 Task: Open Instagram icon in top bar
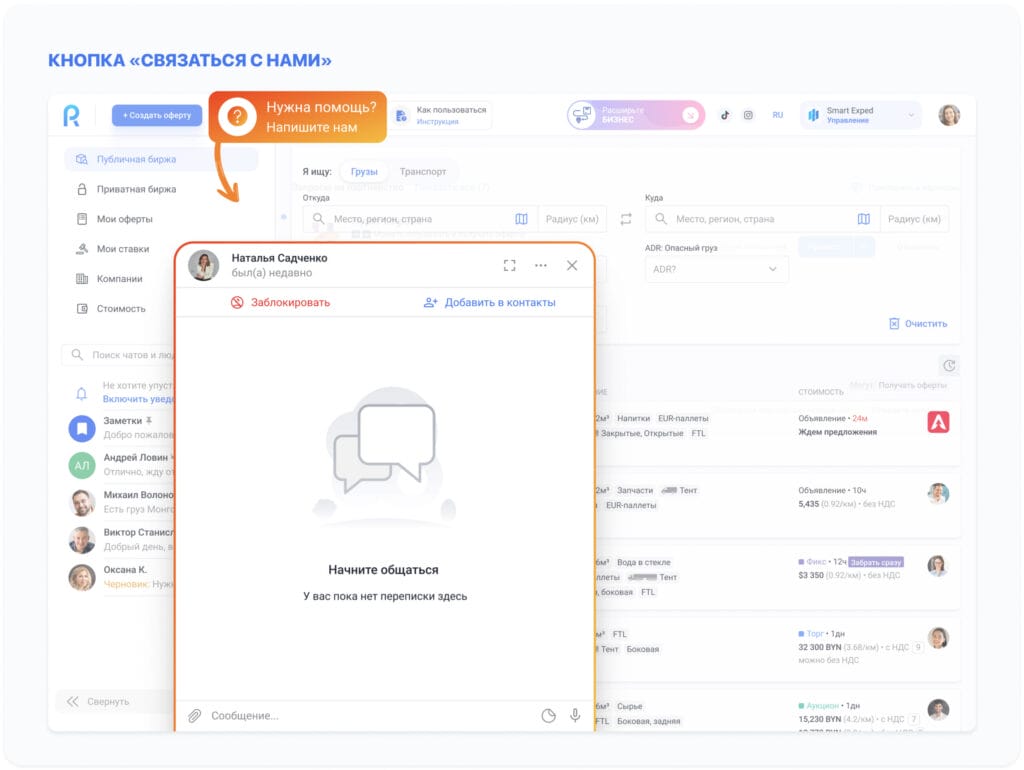(748, 115)
